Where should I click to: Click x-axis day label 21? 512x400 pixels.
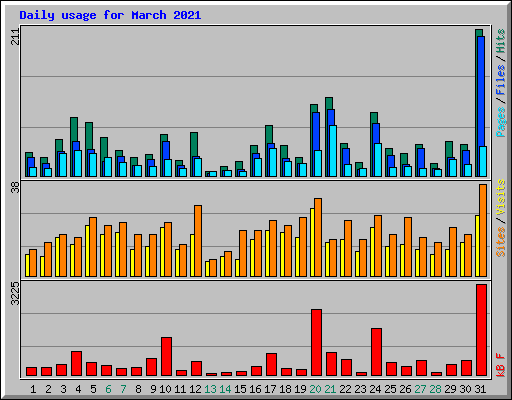click(330, 389)
